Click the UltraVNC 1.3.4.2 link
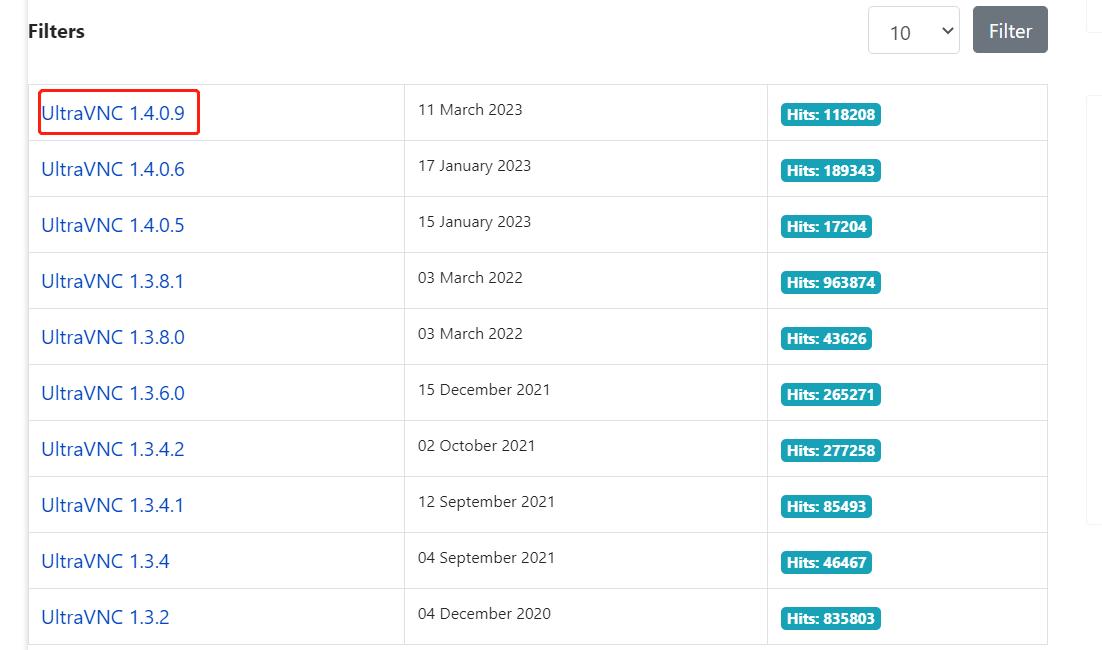This screenshot has height=650, width=1102. 113,449
